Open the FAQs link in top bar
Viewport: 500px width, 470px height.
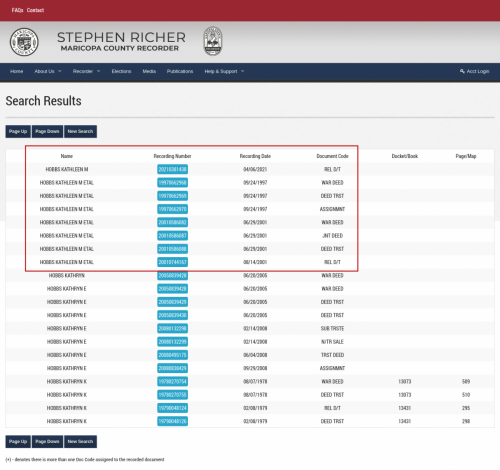pos(17,10)
